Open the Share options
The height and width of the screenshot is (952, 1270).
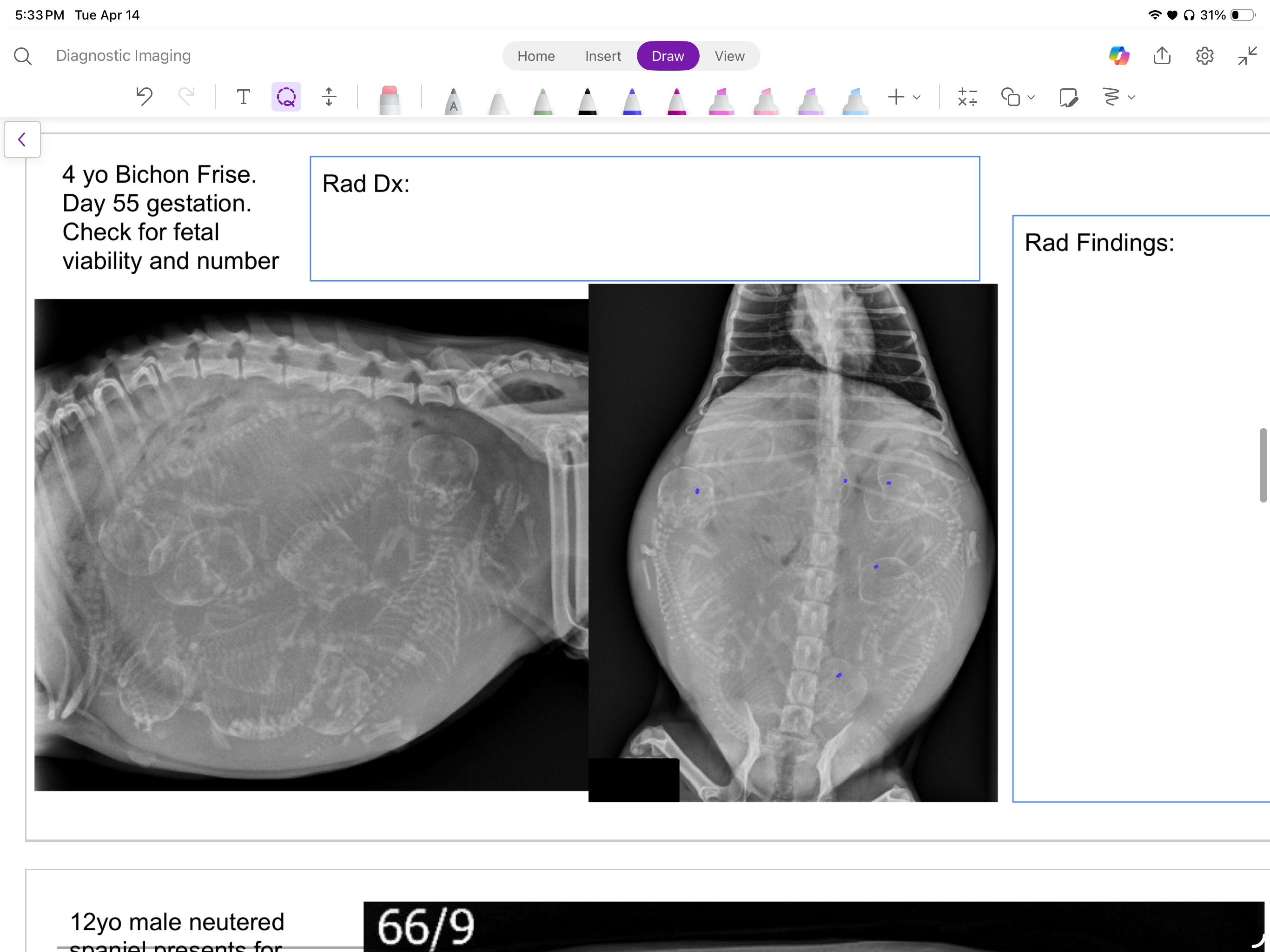[x=1162, y=56]
